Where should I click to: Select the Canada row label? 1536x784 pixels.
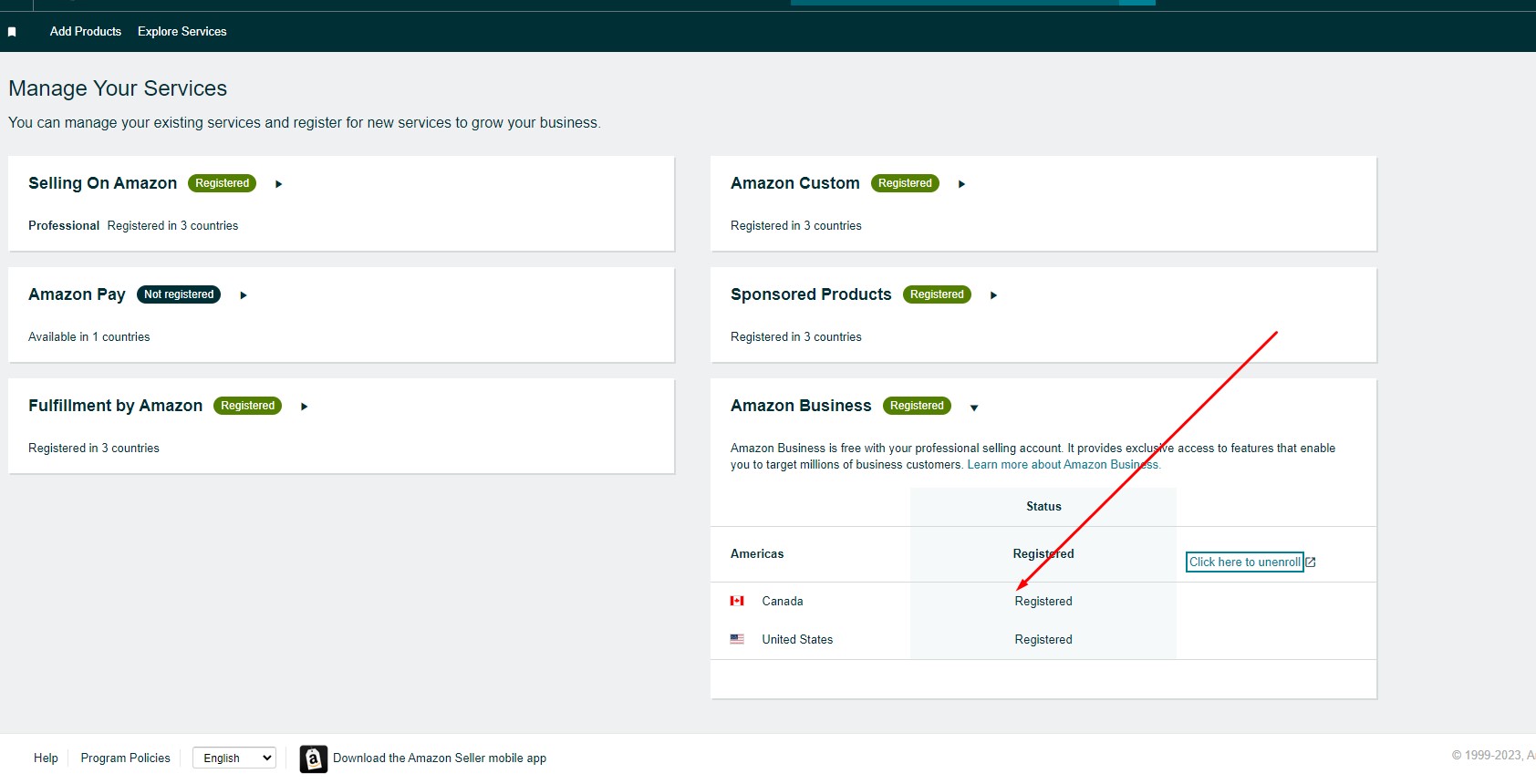pos(783,602)
